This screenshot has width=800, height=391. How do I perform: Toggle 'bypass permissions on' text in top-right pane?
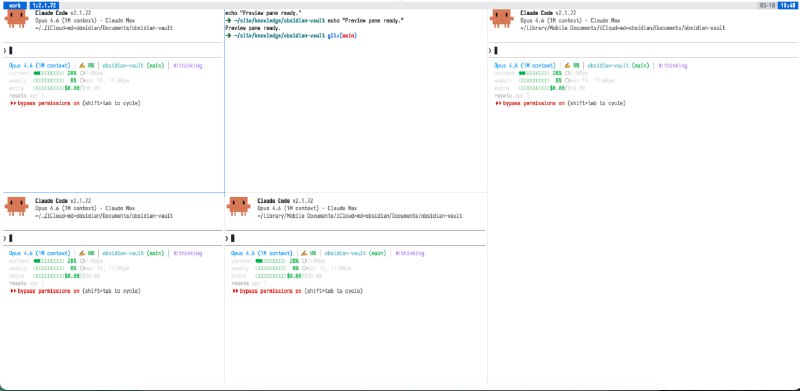tap(534, 103)
